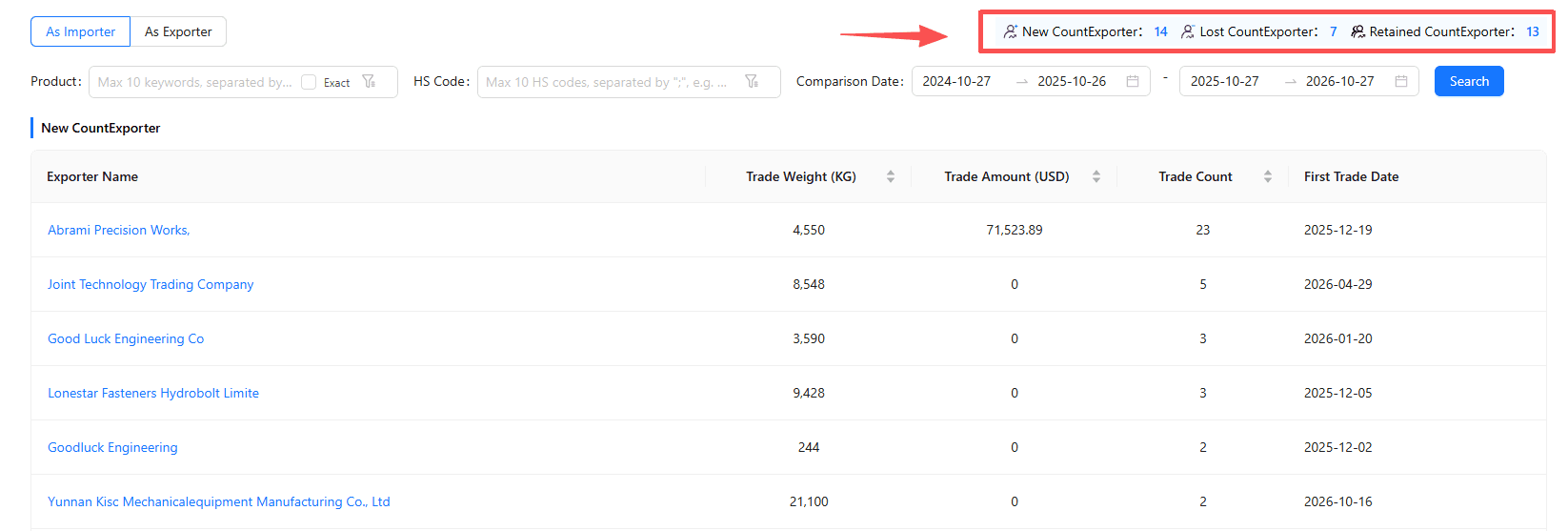Click the Product keywords input field
The height and width of the screenshot is (531, 1568).
(194, 82)
